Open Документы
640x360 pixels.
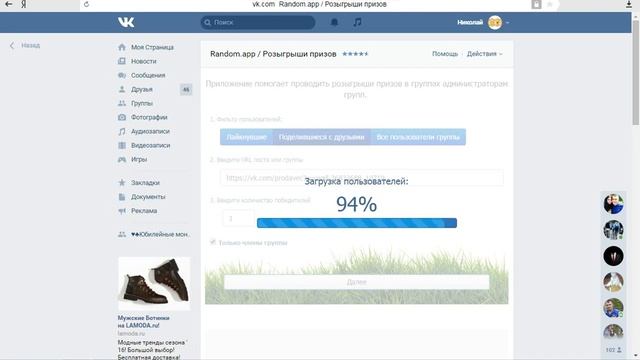click(x=148, y=197)
